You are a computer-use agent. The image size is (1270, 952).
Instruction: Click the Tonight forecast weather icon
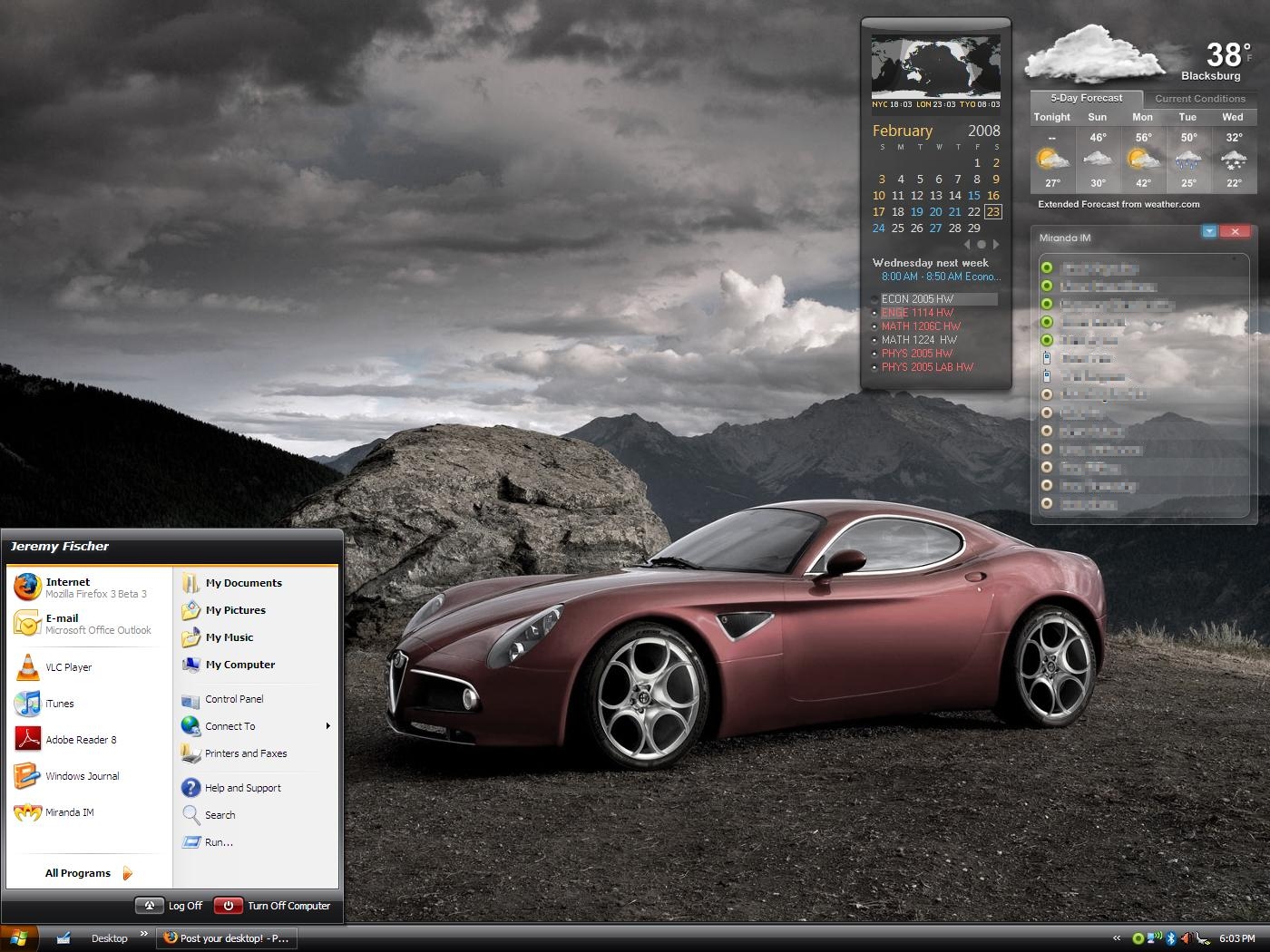tap(1052, 160)
